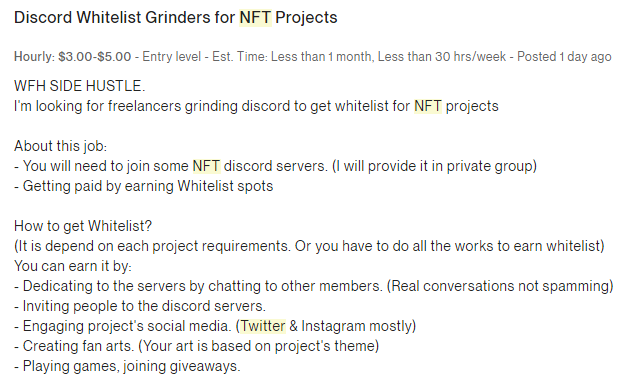
Task: Click the Instagram mostly text
Action: (x=357, y=326)
